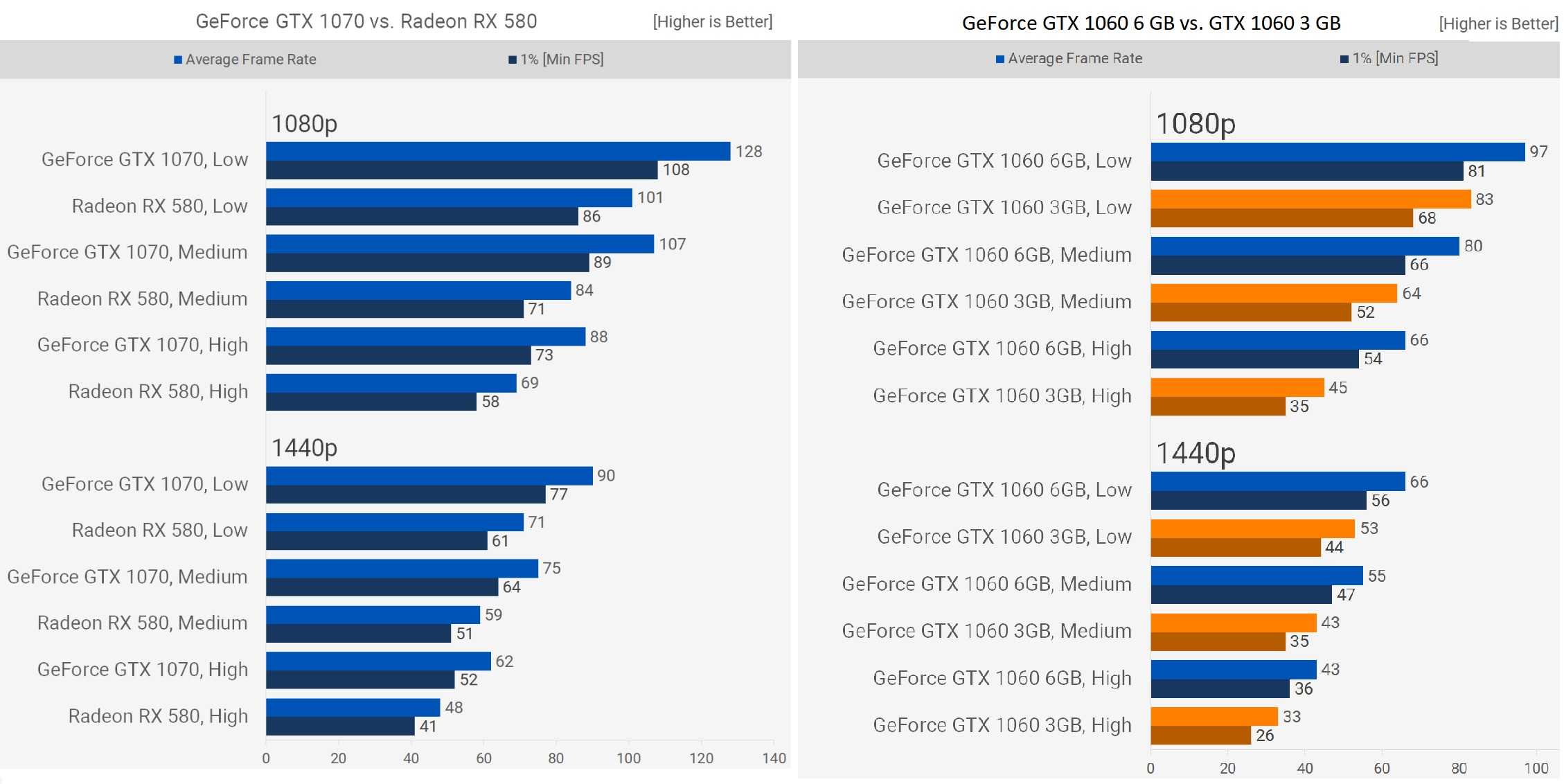Click the bar labeled 107 in left chart
Image resolution: width=1564 pixels, height=784 pixels.
pyautogui.click(x=460, y=244)
